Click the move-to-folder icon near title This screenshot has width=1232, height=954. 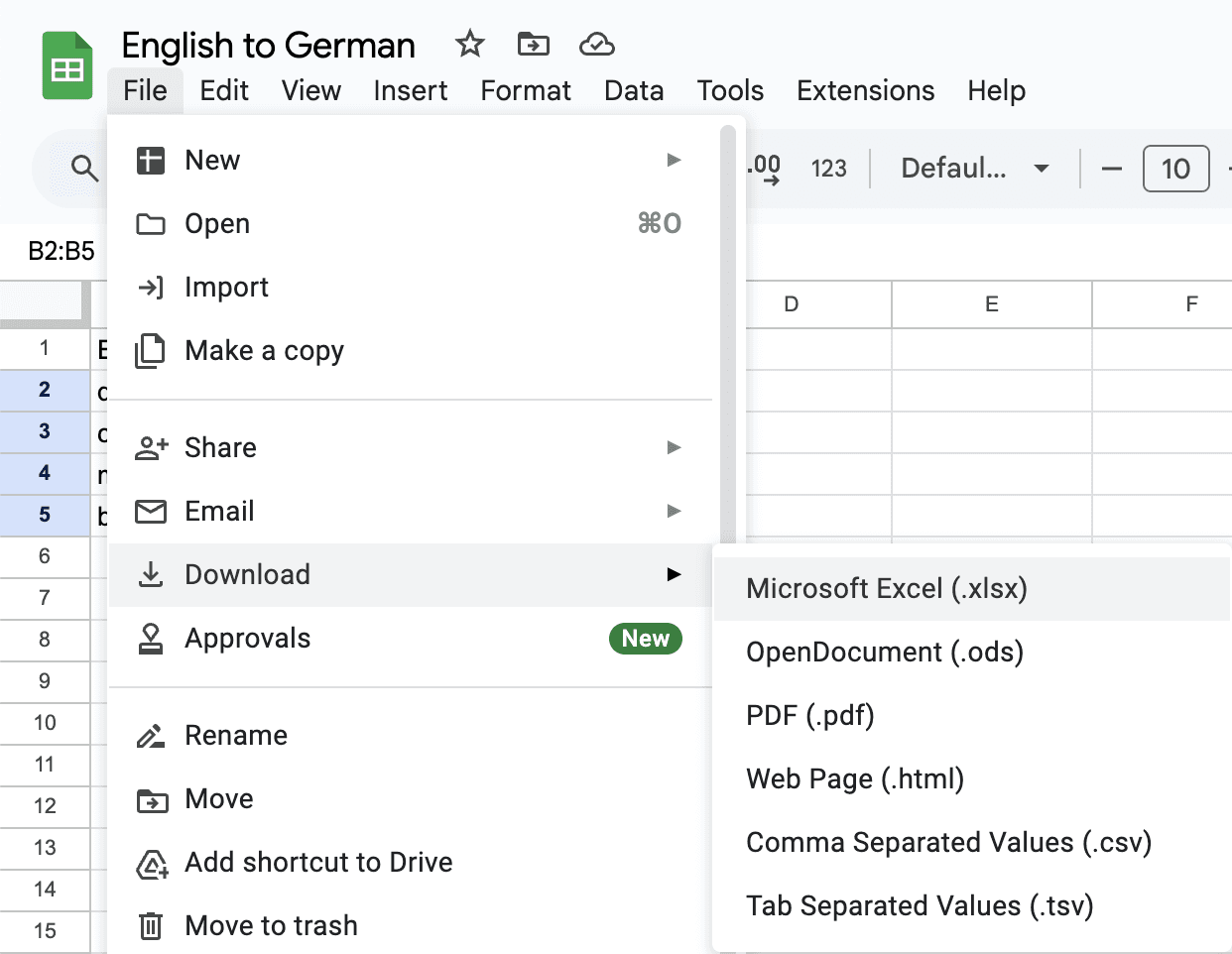[x=533, y=45]
